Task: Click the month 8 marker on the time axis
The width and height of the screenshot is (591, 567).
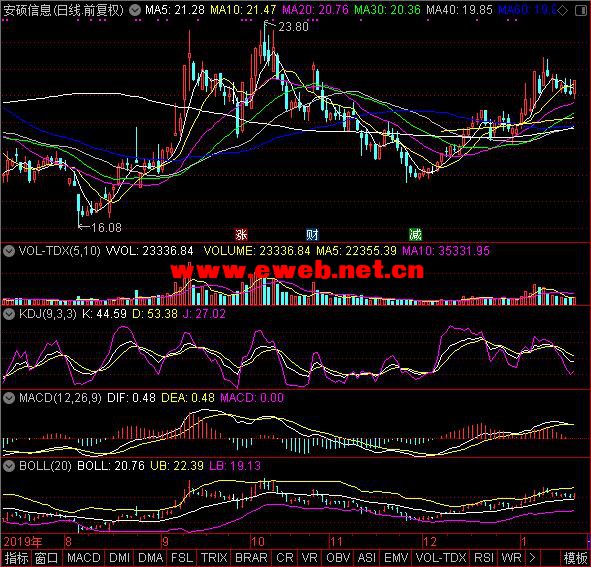Action: pos(68,542)
